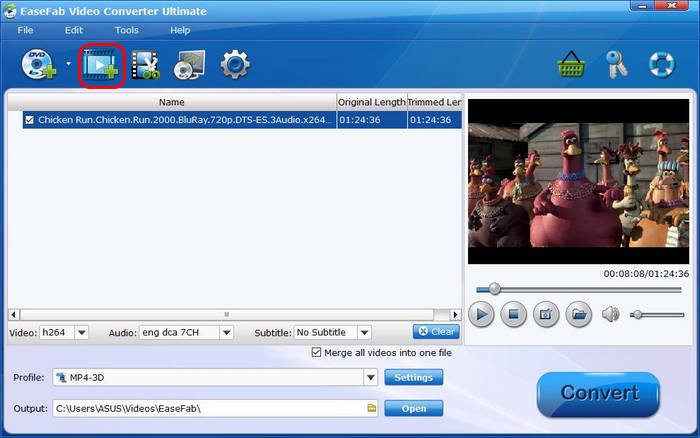
Task: Click the register keys icon
Action: [x=617, y=65]
